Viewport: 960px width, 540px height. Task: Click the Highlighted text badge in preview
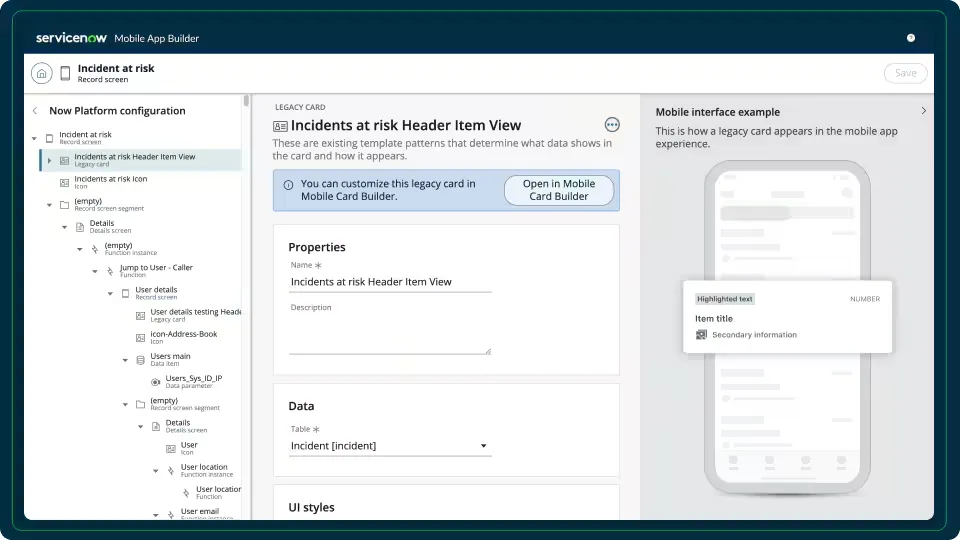tap(725, 299)
